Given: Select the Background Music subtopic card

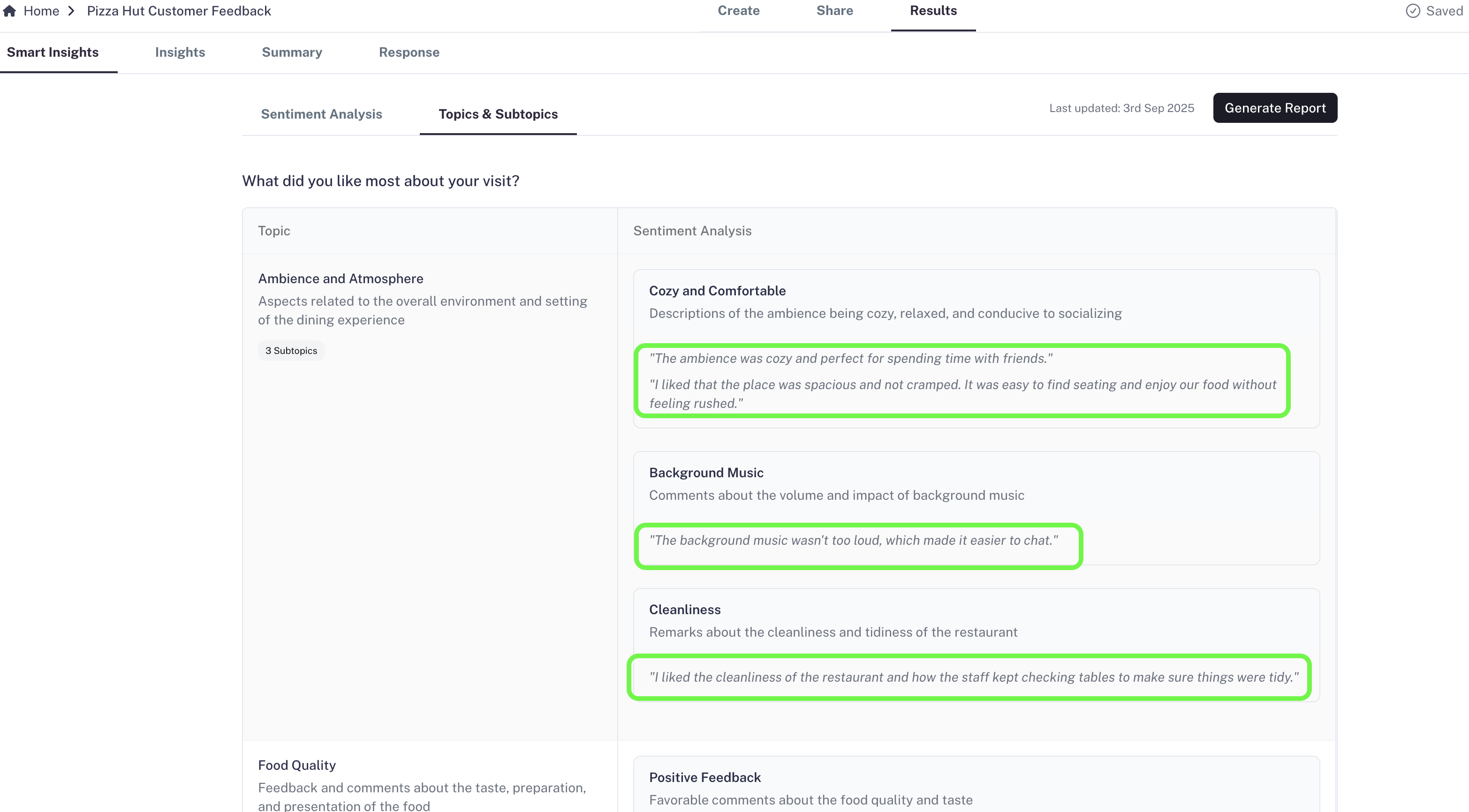Looking at the screenshot, I should tap(706, 473).
